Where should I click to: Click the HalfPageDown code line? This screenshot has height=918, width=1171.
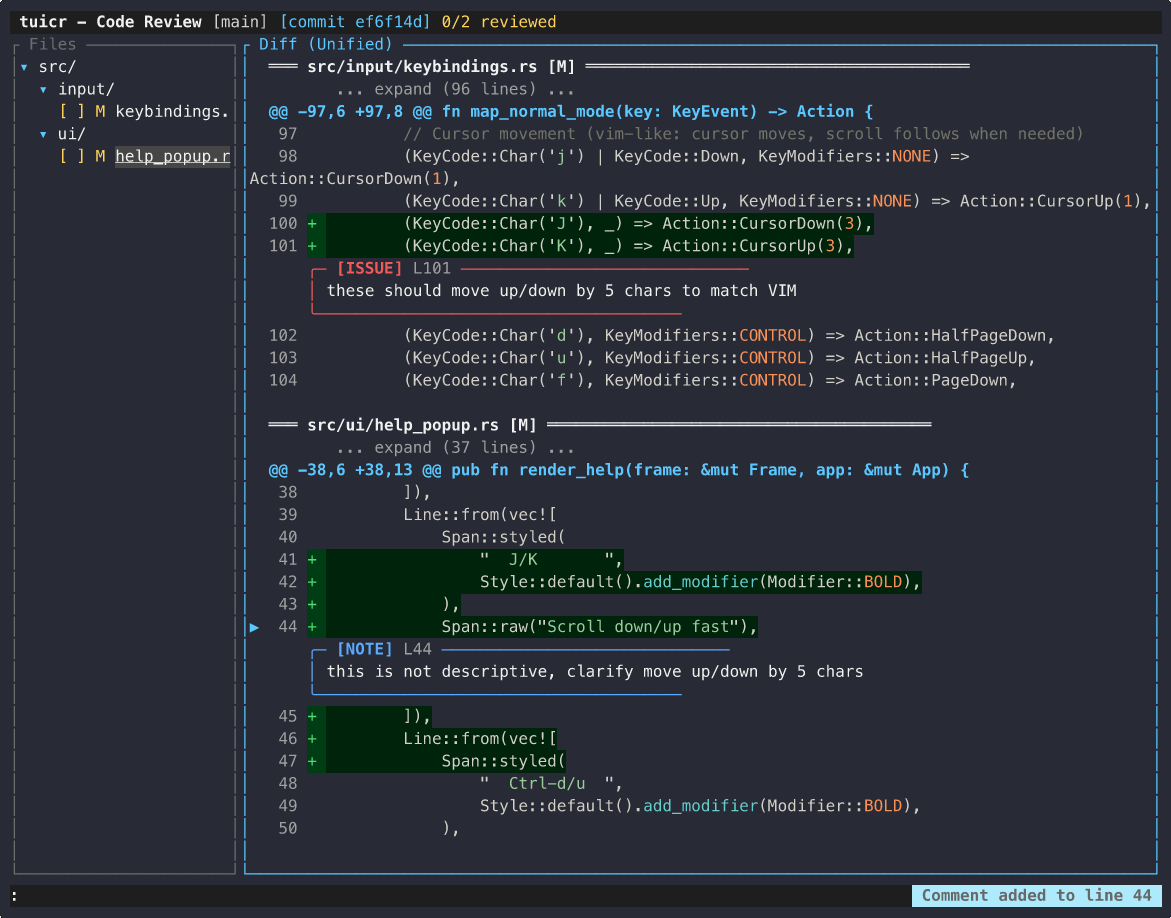pos(730,335)
